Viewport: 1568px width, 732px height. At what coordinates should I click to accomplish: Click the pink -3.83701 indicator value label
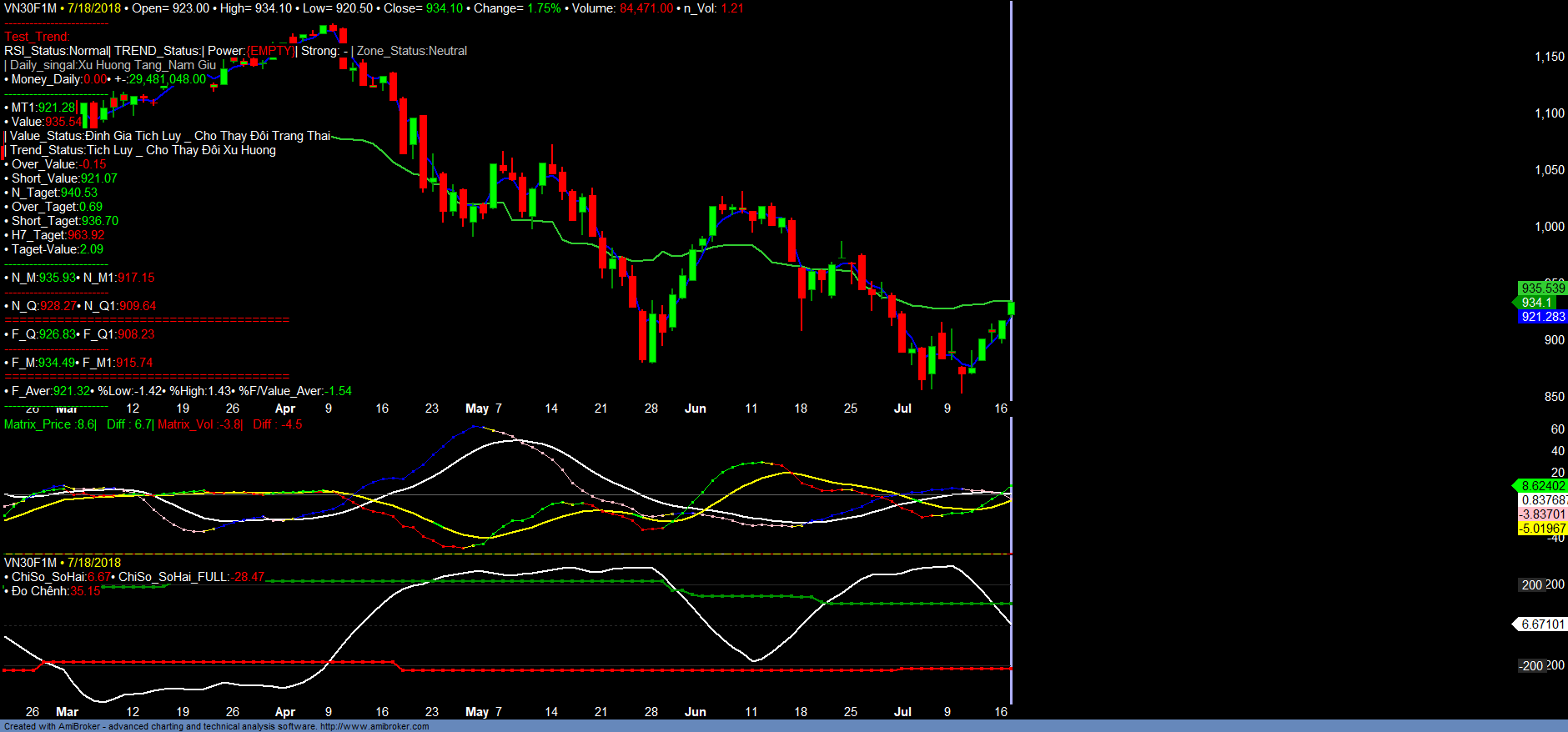pyautogui.click(x=1542, y=514)
